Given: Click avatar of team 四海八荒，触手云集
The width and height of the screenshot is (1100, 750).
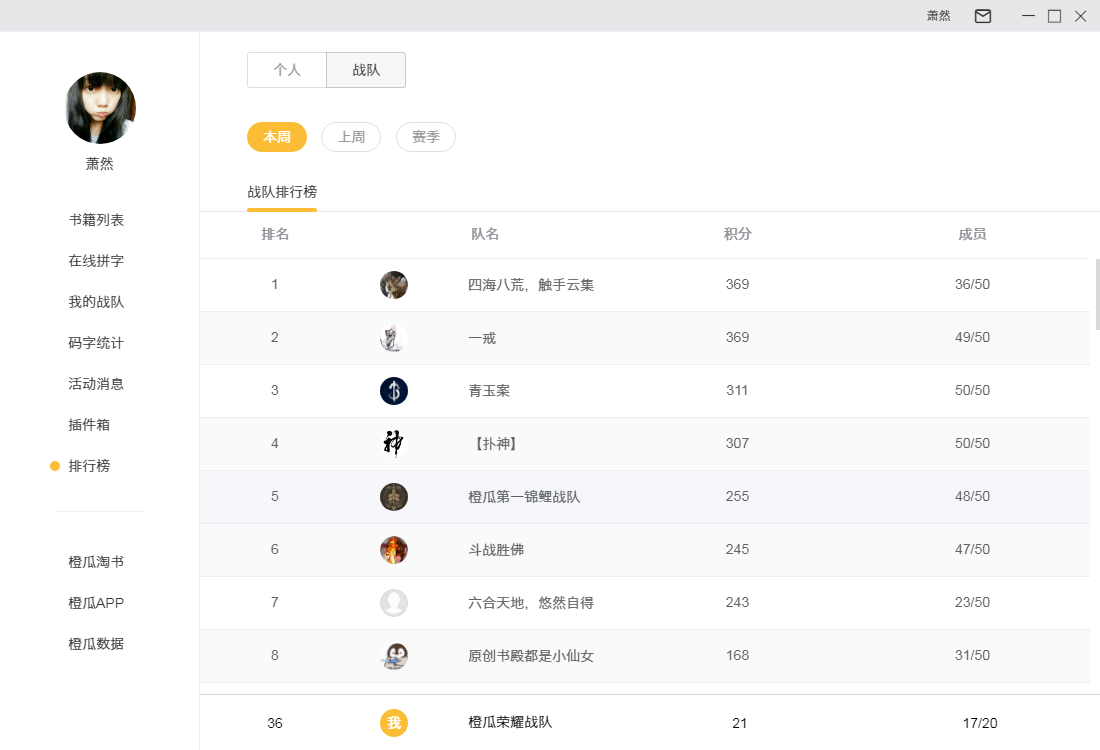Looking at the screenshot, I should click(394, 285).
